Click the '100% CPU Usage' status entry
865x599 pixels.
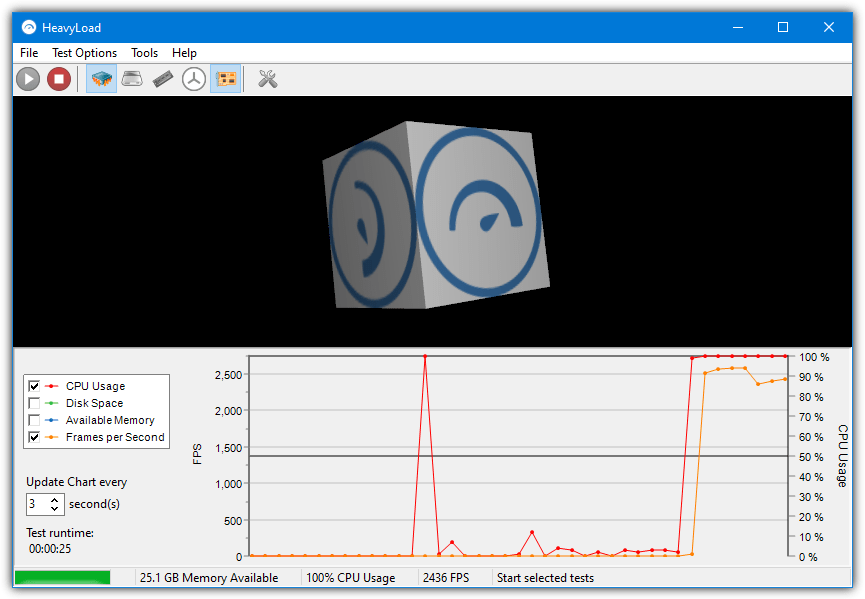tap(351, 577)
